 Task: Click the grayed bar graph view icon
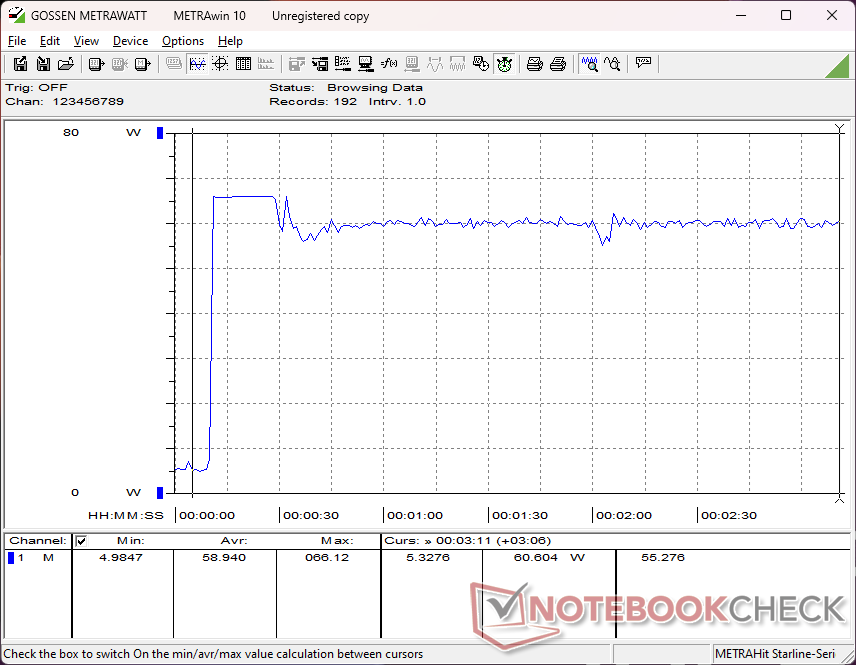tap(266, 64)
